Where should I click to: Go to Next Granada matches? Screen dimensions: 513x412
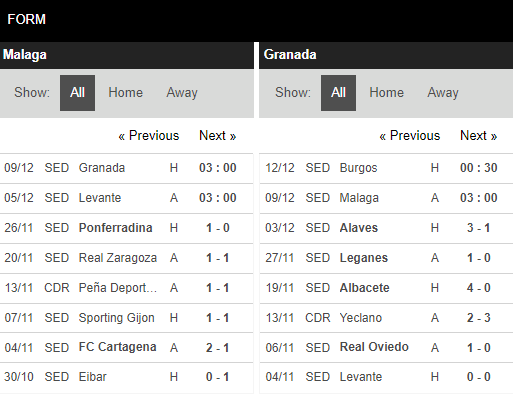tap(479, 136)
